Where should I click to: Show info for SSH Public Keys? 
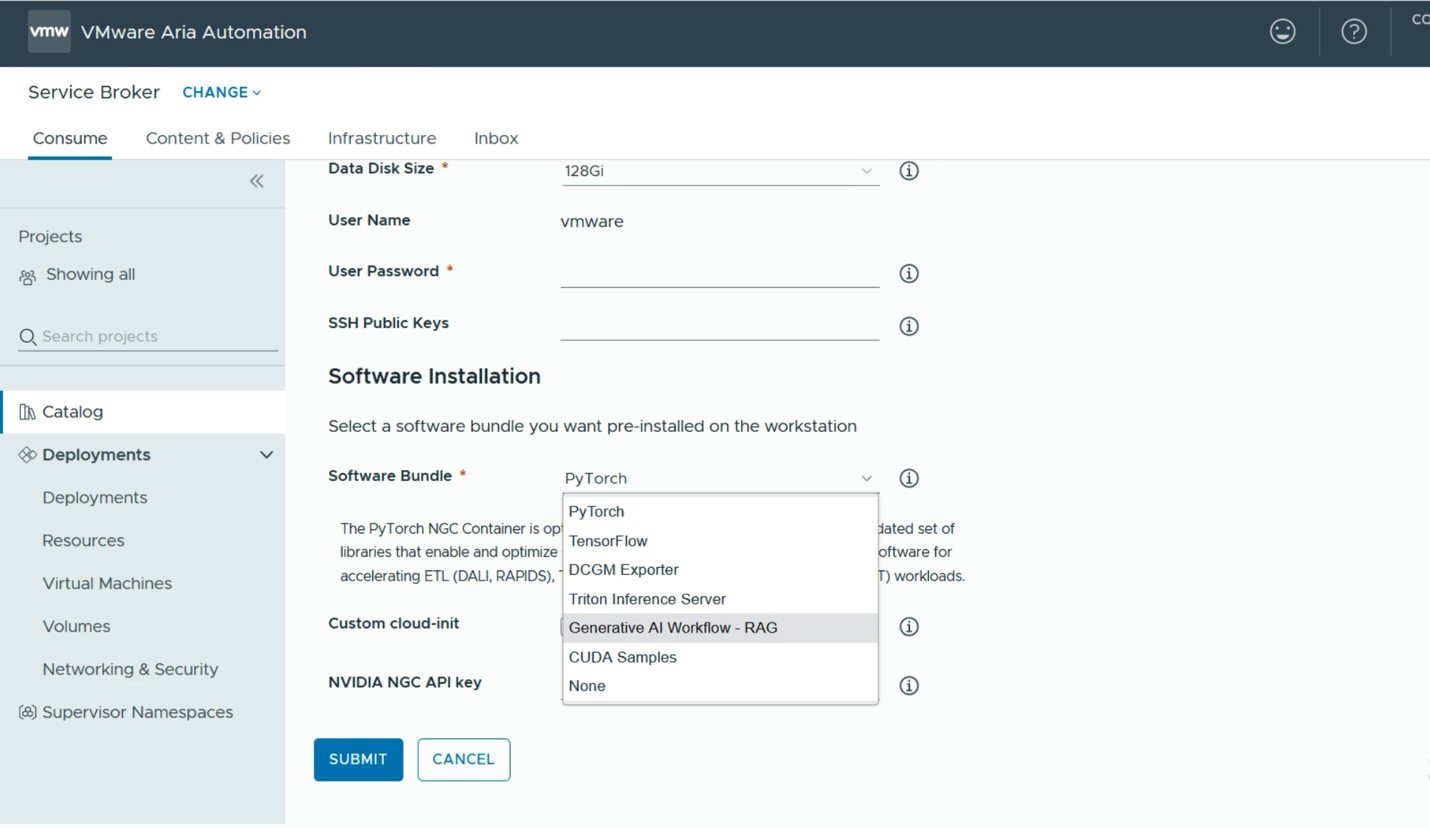tap(908, 326)
